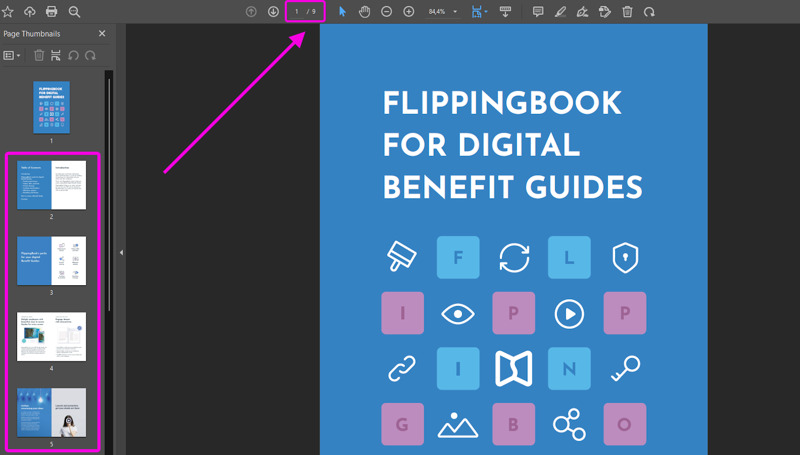This screenshot has height=455, width=800.
Task: Select page 3 thumbnail
Action: [52, 261]
